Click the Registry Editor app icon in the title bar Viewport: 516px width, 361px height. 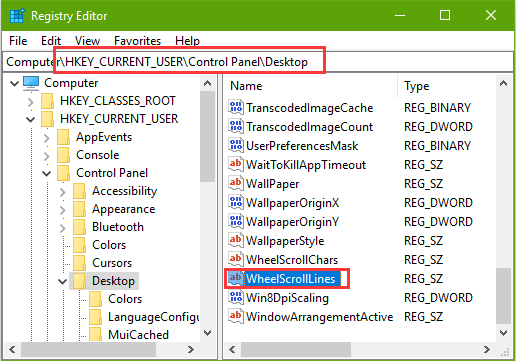[17, 16]
